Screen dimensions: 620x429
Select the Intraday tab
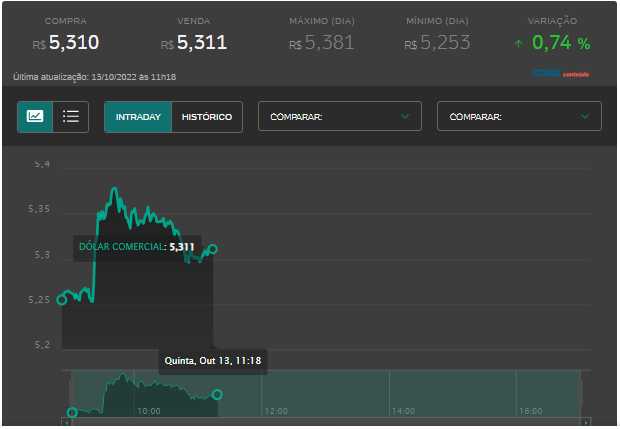click(138, 117)
